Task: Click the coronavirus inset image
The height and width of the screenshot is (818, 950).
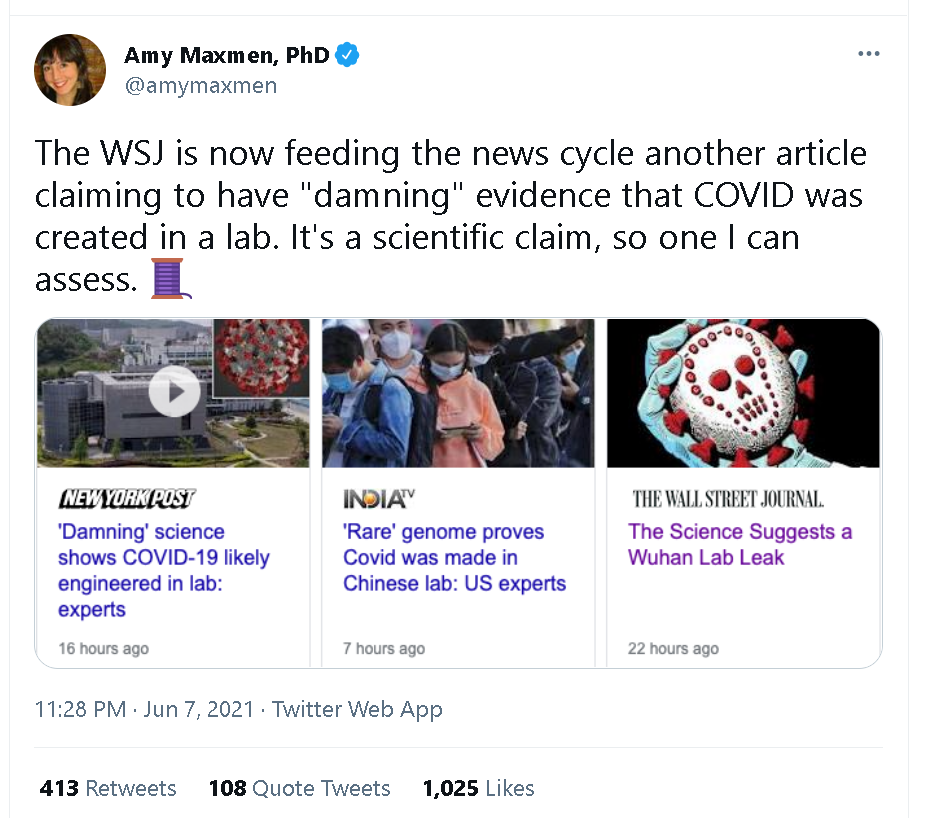Action: pos(263,356)
